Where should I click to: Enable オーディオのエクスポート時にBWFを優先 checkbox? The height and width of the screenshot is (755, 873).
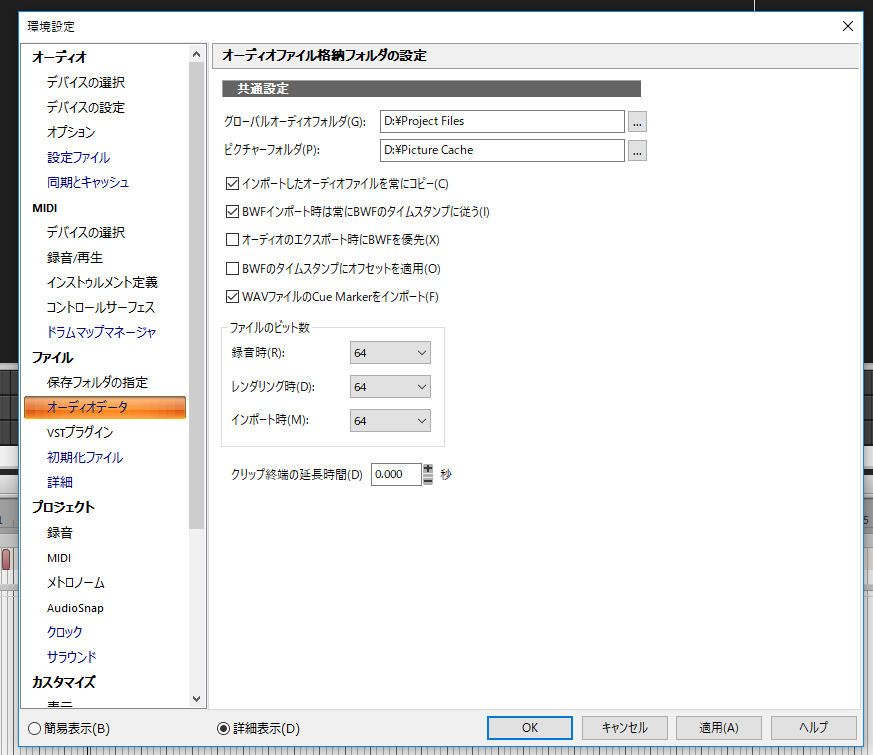233,240
